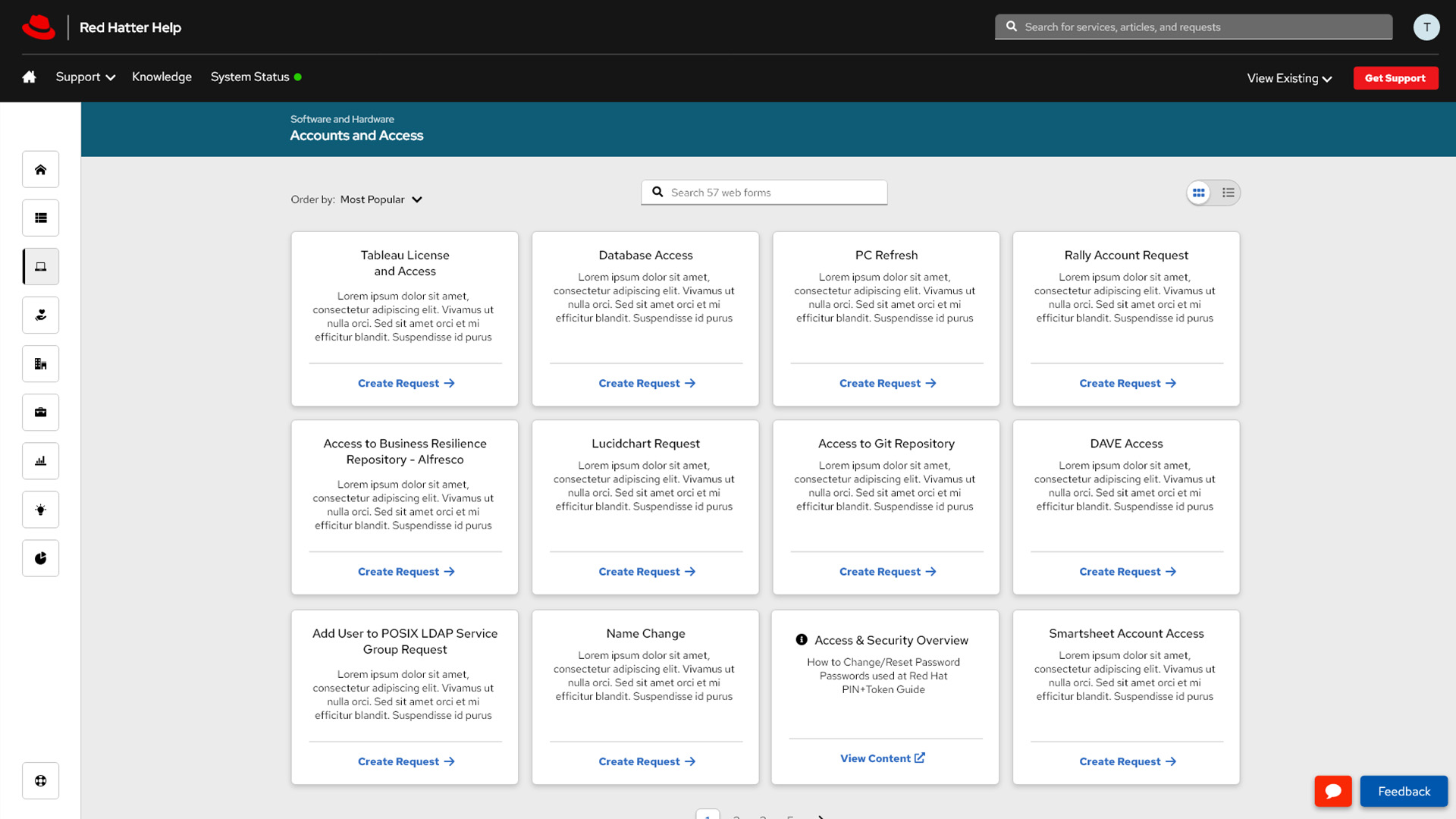Image resolution: width=1456 pixels, height=819 pixels.
Task: Create Request for Tableau License and Access
Action: tap(406, 383)
